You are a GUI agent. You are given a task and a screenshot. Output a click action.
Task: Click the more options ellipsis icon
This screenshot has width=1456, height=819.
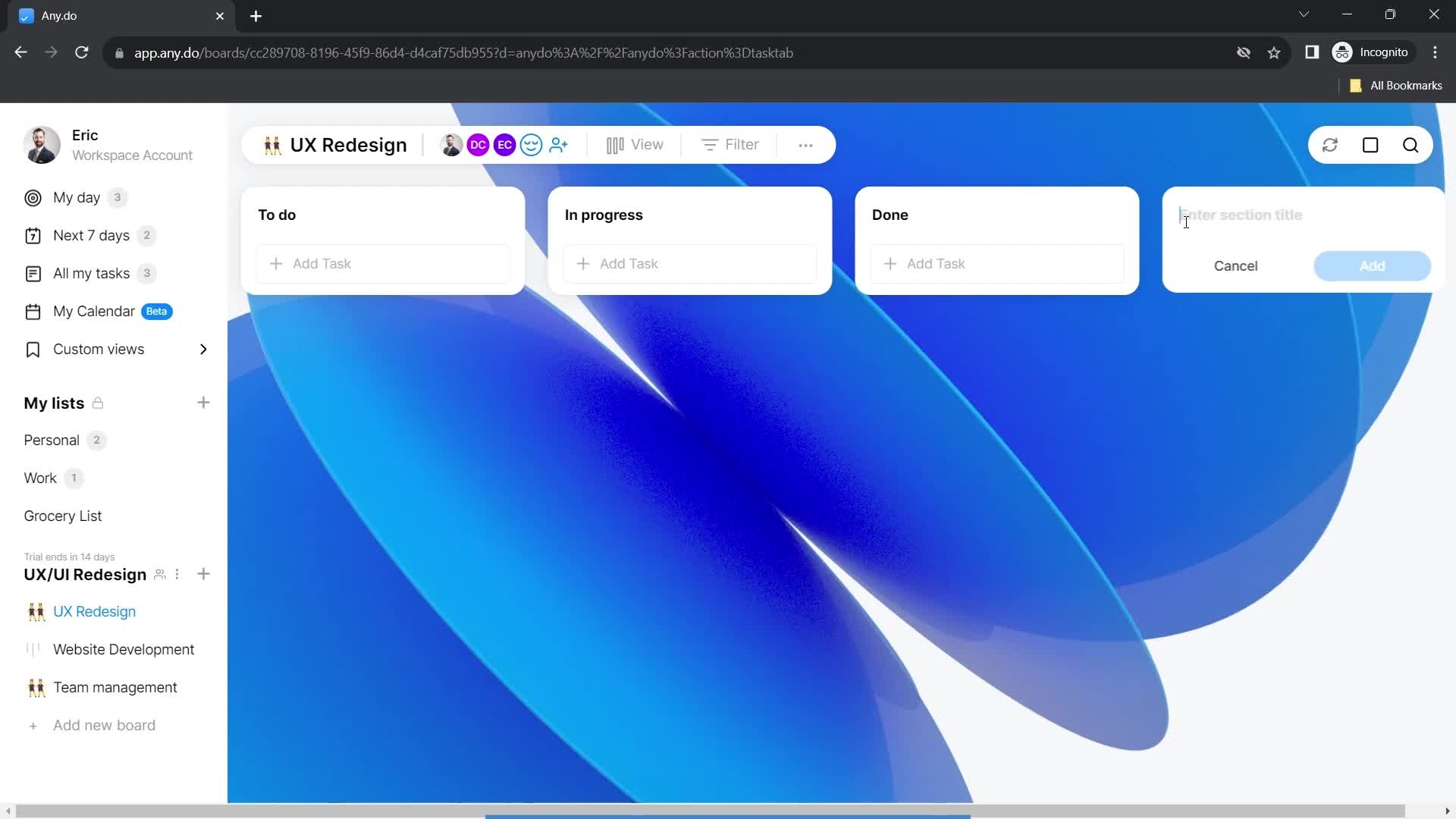click(806, 145)
